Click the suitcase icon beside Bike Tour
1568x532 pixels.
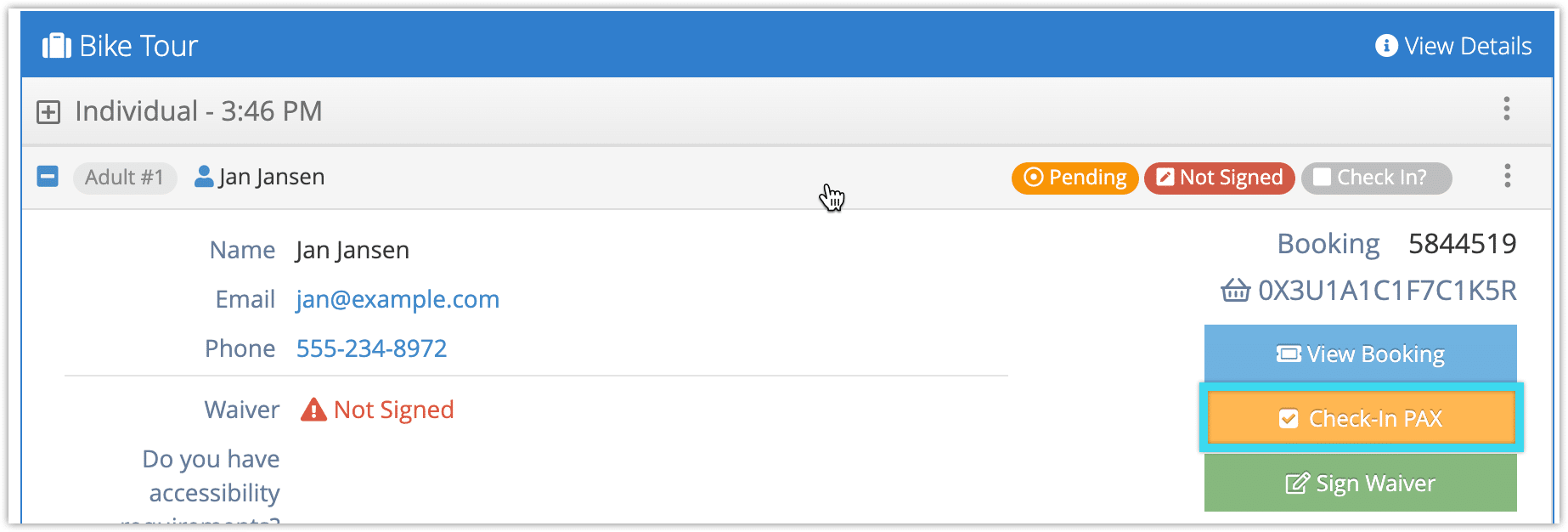[x=57, y=46]
